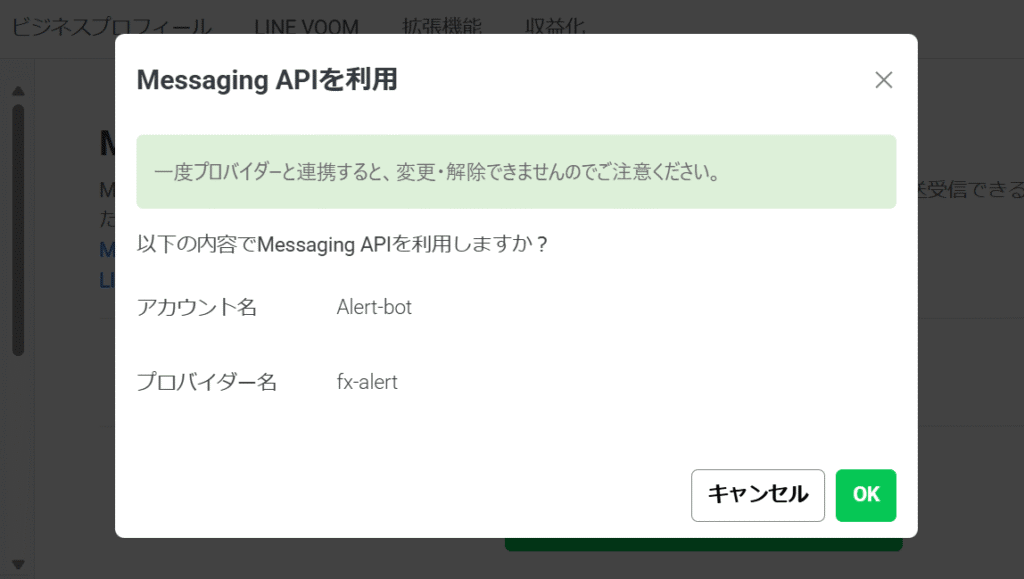1024x579 pixels.
Task: Click the vertical scrollbar thumb
Action: (18, 230)
